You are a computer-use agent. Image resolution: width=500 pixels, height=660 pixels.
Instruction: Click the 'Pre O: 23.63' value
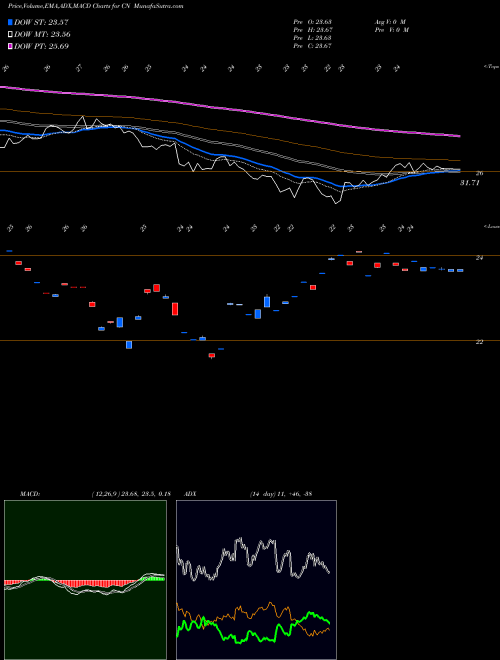point(315,22)
